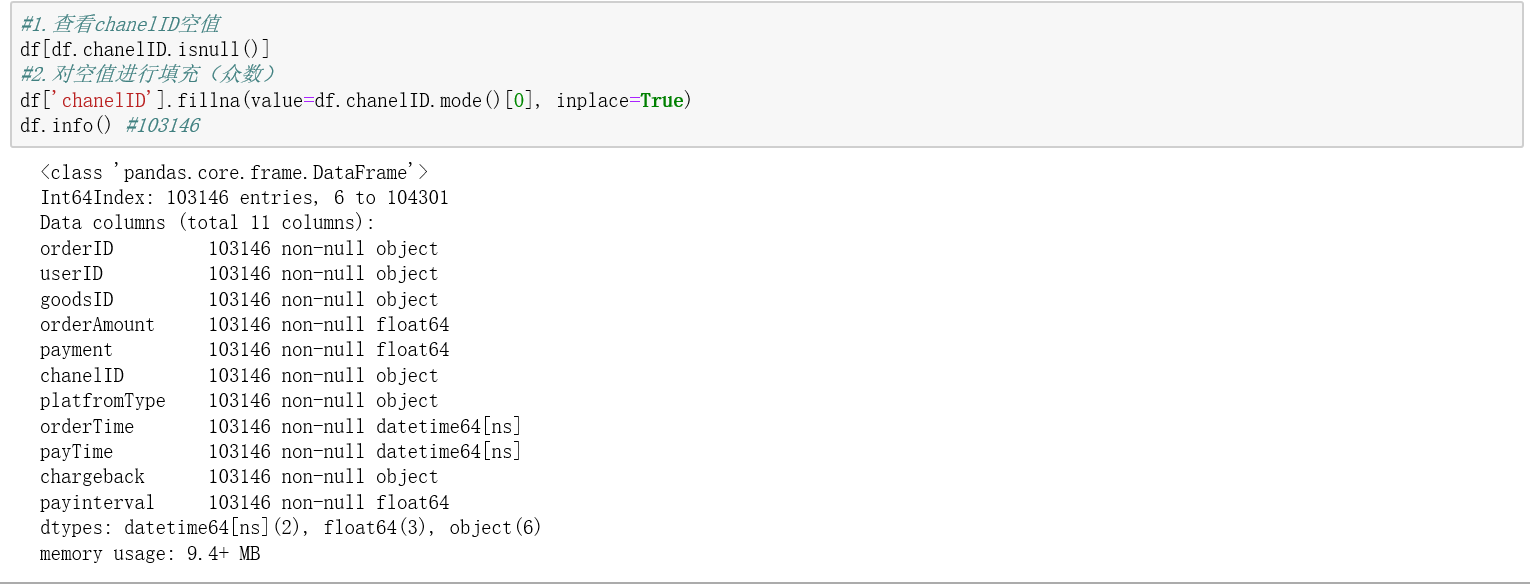Screen dimensions: 1530x588
Task: Click the dtypes summary line
Action: point(291,528)
